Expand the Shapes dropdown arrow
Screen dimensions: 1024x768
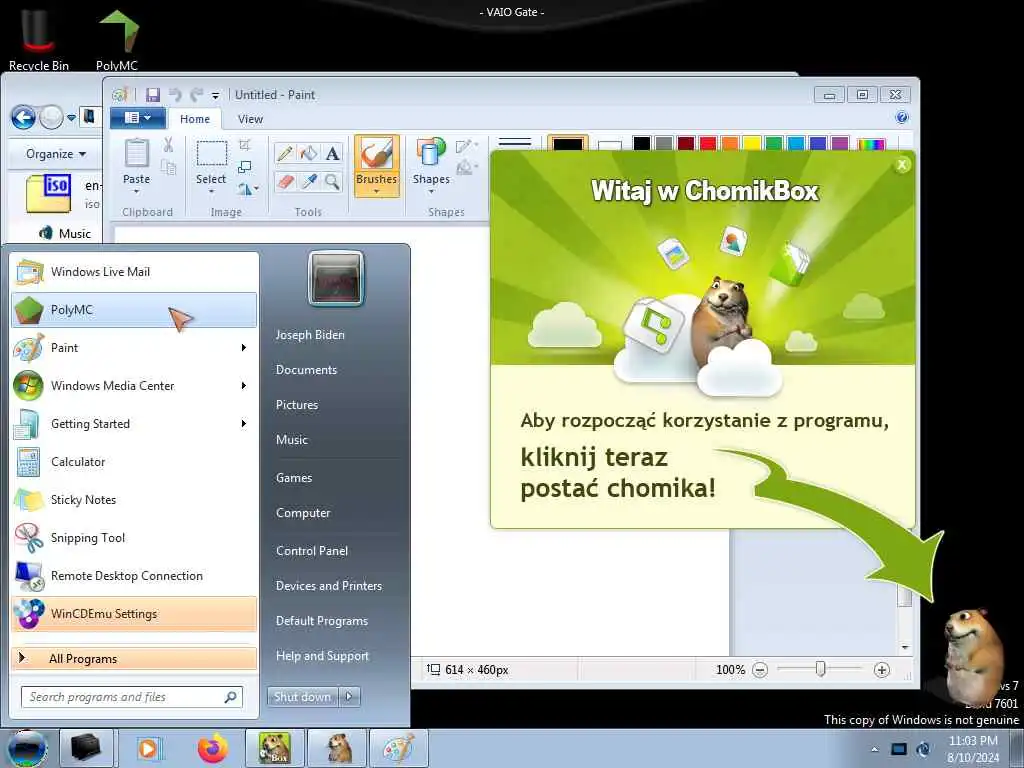click(431, 191)
